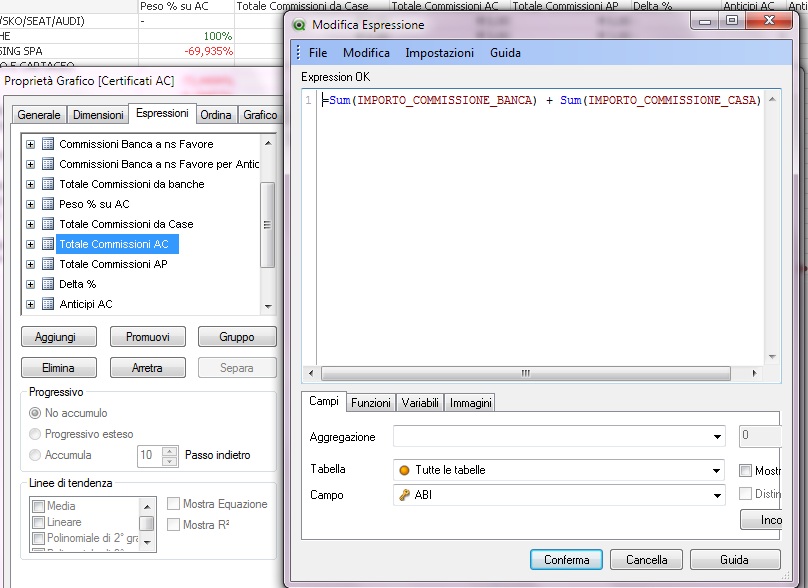
Task: Click table icon beside Delta % expression
Action: click(47, 284)
